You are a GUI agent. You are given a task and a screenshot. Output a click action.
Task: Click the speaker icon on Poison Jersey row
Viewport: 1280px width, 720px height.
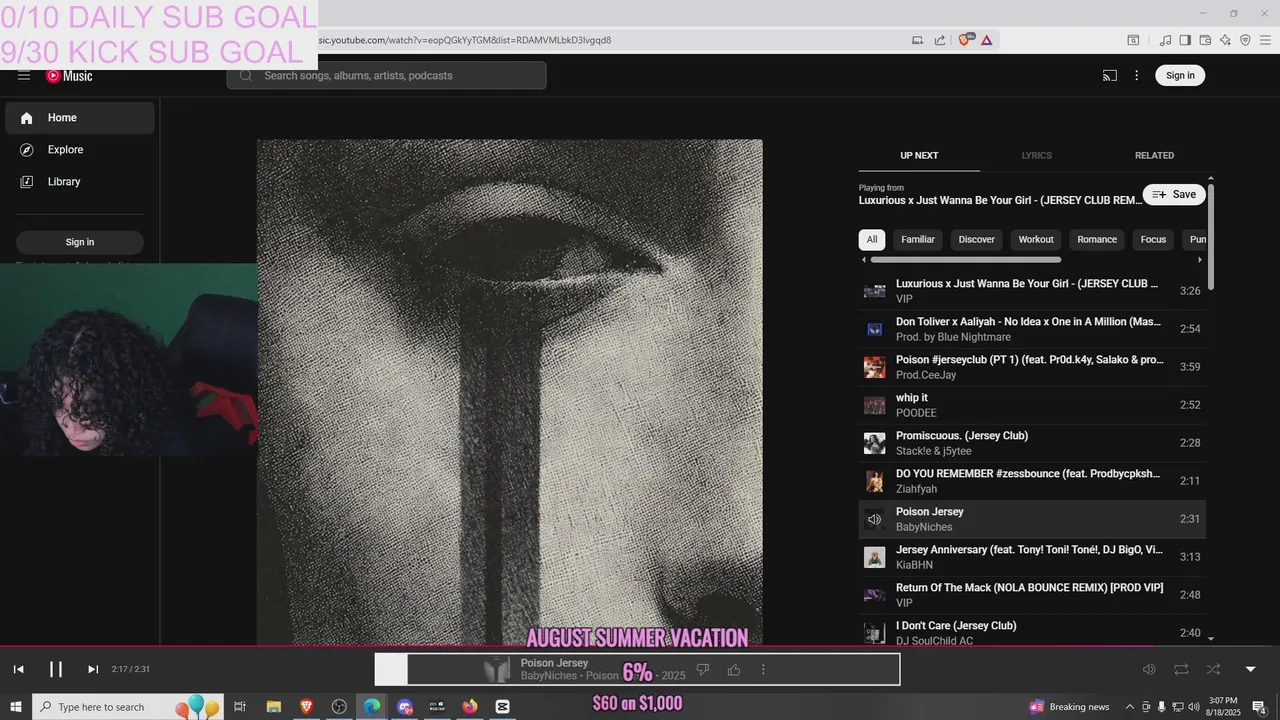coord(875,519)
